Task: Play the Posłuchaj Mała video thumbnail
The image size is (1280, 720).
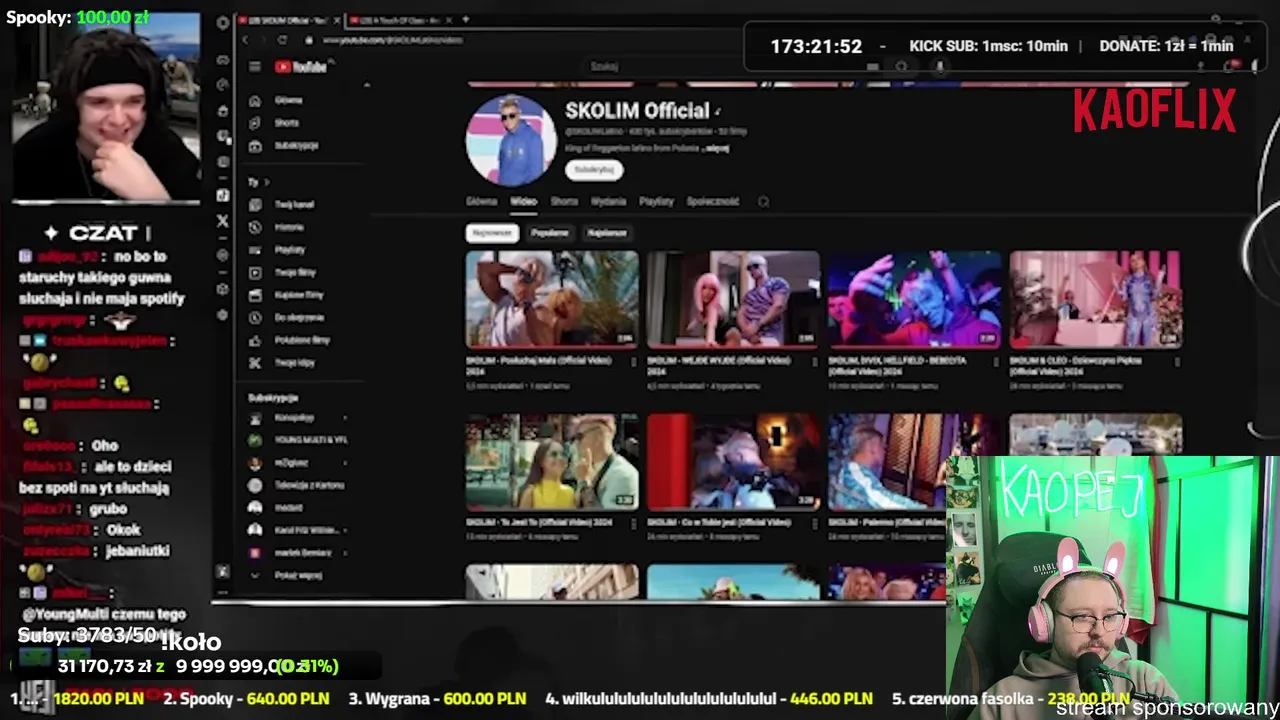Action: (x=552, y=300)
